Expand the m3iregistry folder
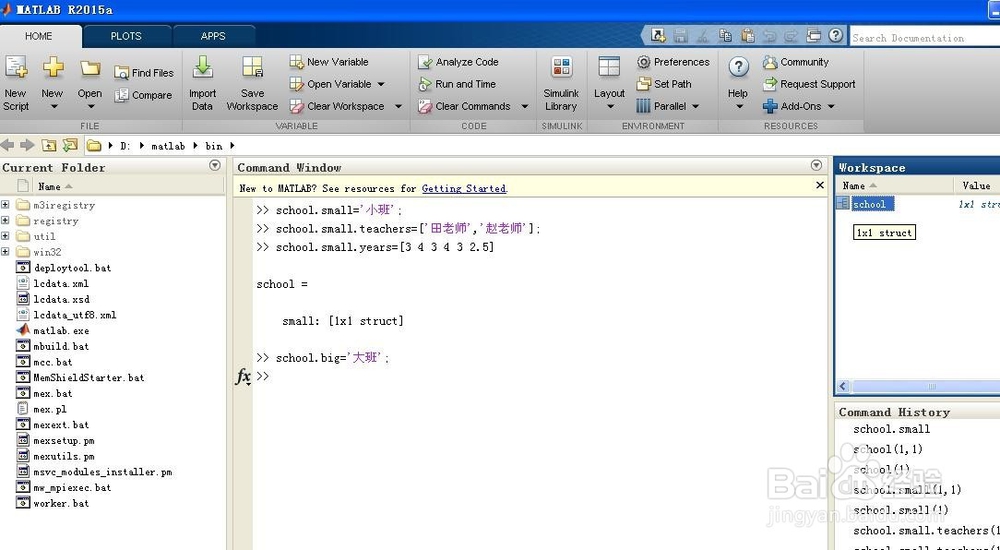 pos(5,205)
